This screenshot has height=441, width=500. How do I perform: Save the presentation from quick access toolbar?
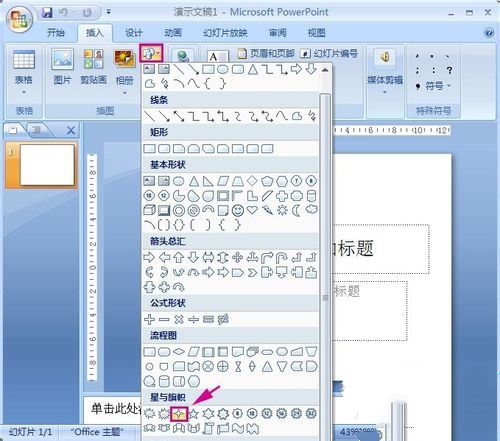pyautogui.click(x=47, y=13)
